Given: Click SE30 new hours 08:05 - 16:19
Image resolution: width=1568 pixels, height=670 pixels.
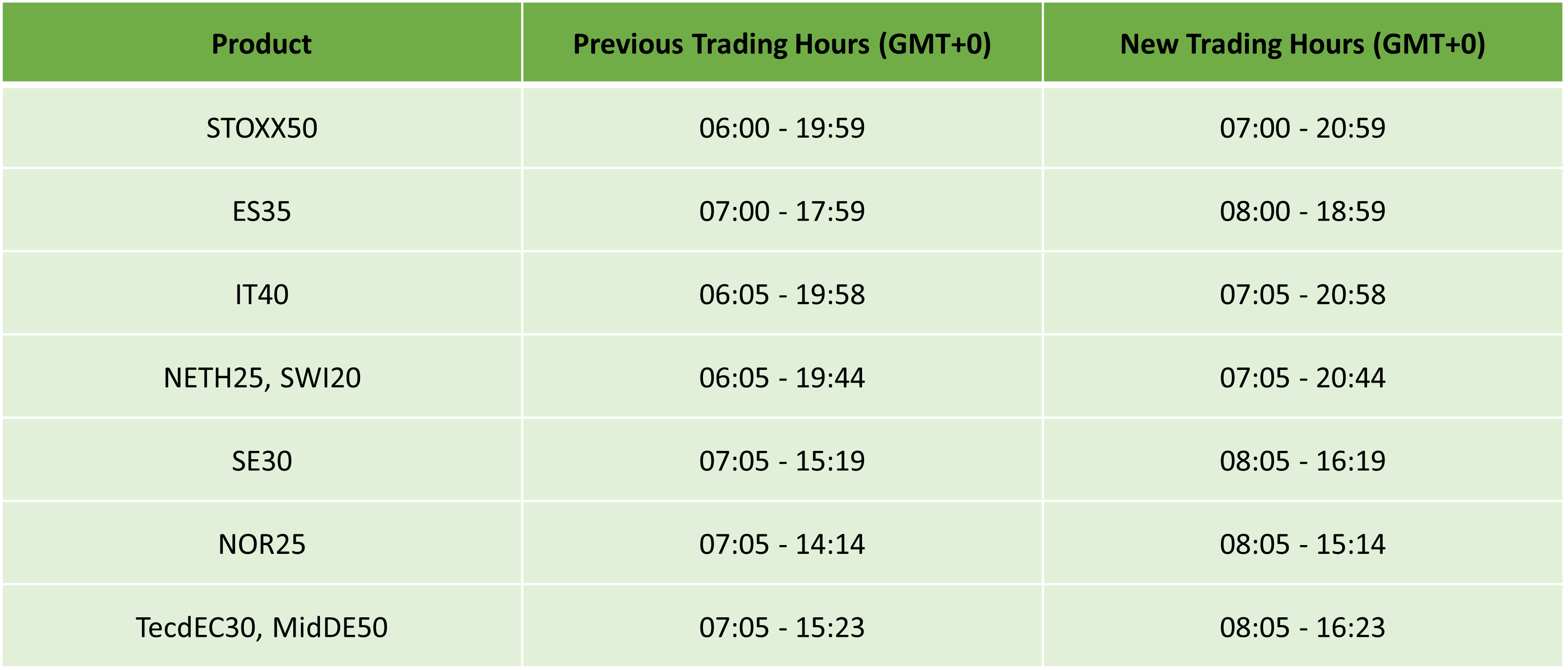Looking at the screenshot, I should (1303, 461).
